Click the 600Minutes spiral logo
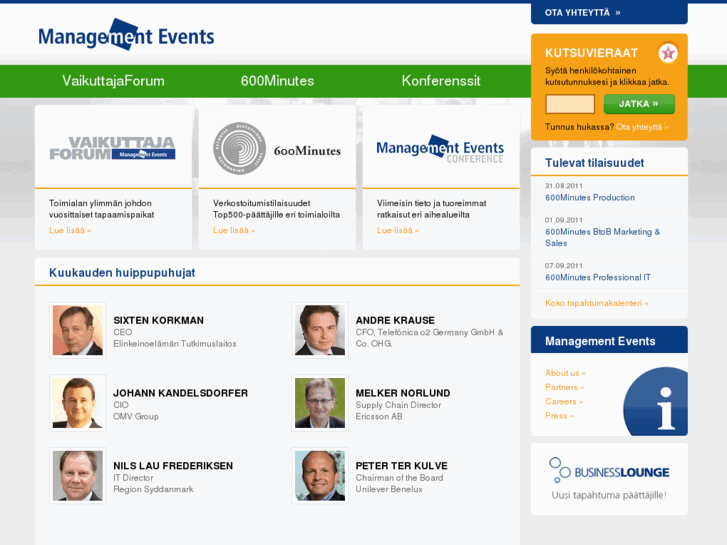727x545 pixels. 239,148
